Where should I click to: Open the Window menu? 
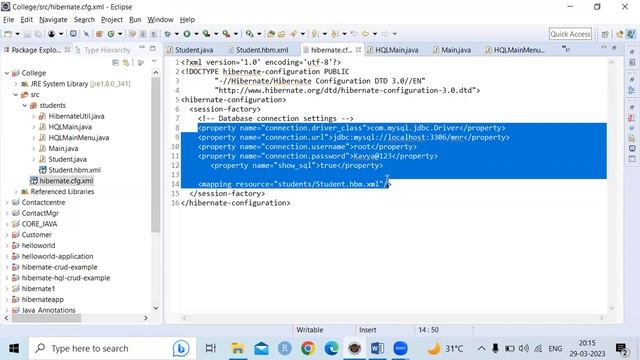point(160,20)
